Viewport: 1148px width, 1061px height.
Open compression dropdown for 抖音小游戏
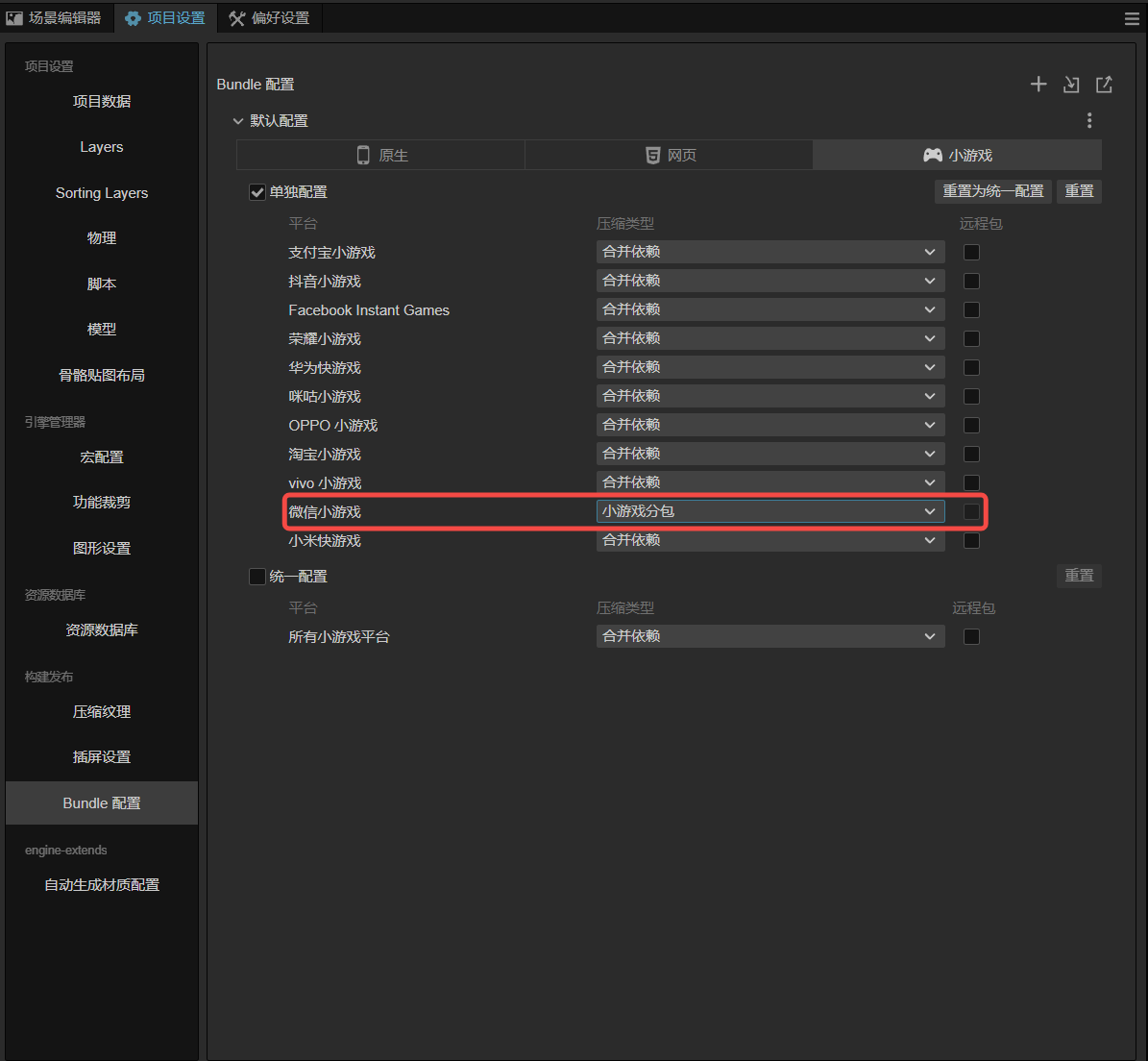(770, 281)
